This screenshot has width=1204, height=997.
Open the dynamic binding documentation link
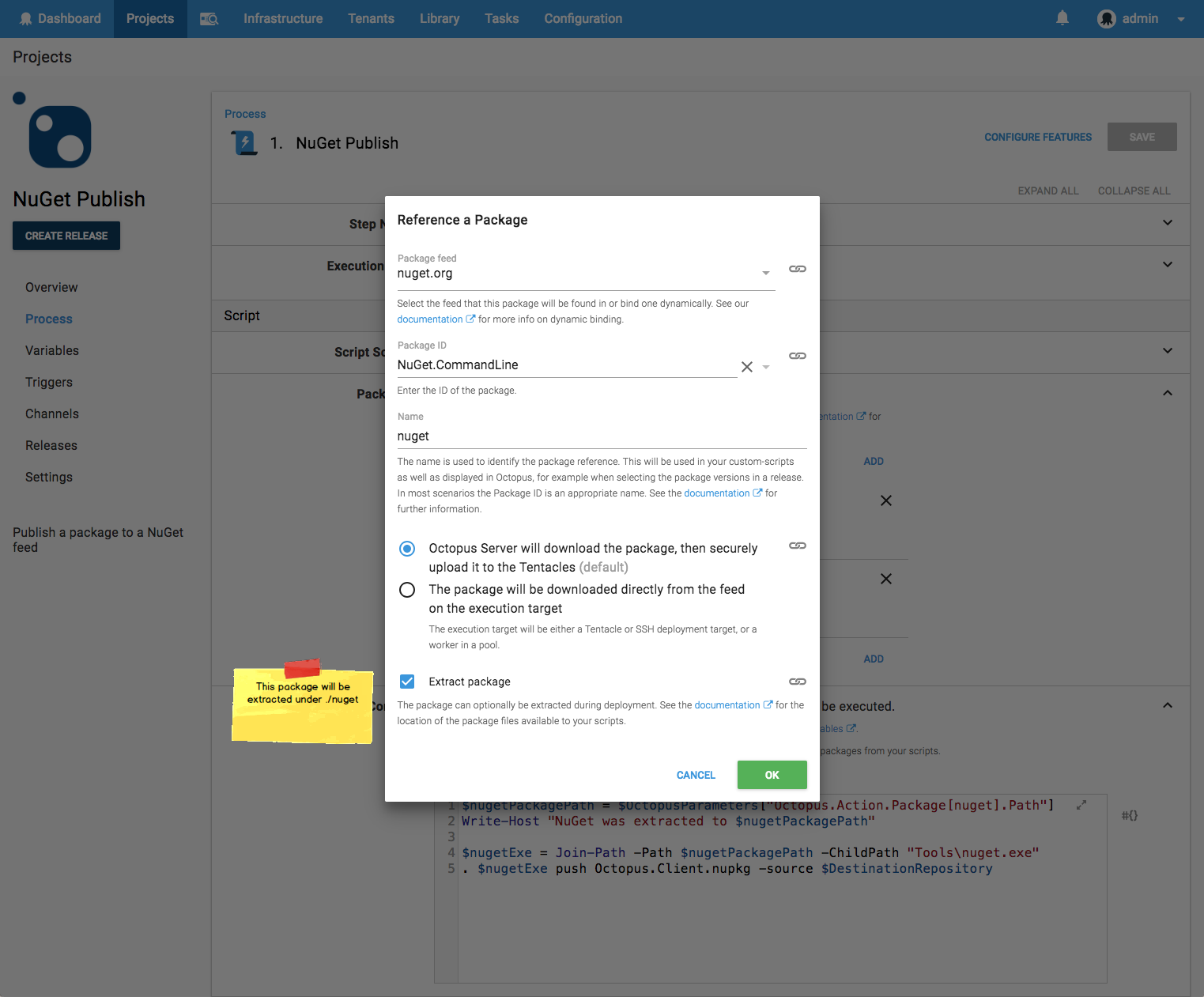tap(431, 319)
